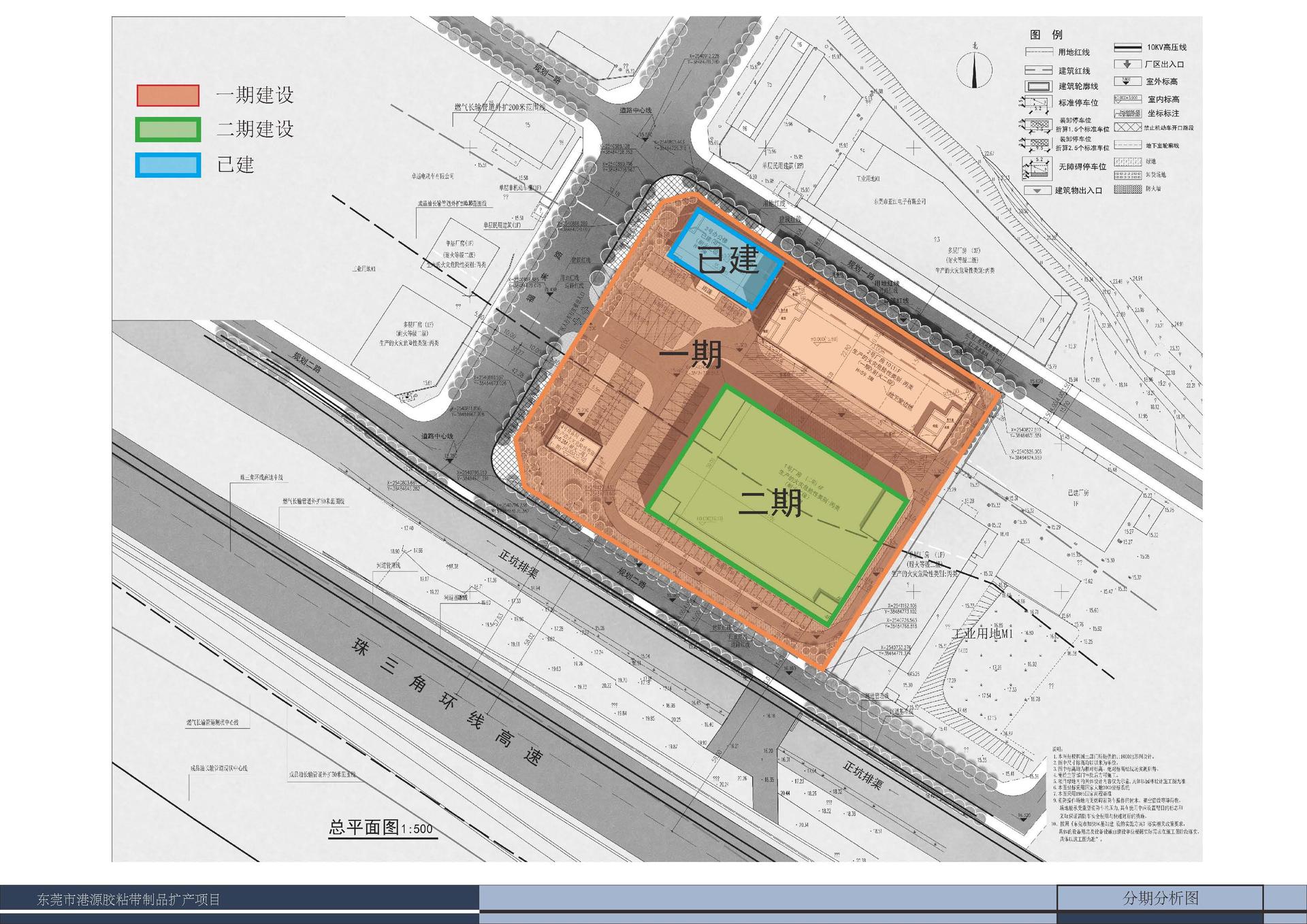The height and width of the screenshot is (924, 1307).
Task: Click the 已建 blue building block
Action: 726,260
